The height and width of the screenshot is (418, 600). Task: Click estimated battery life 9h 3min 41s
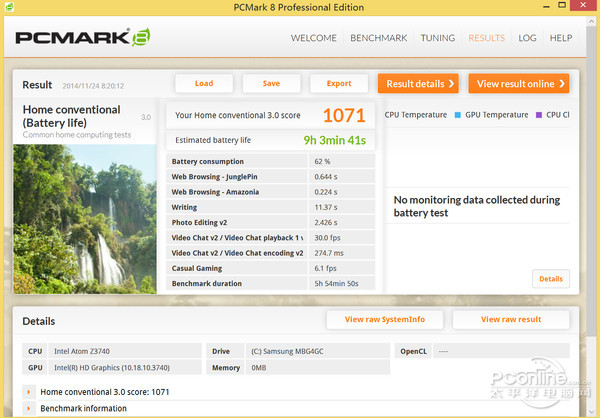coord(334,140)
